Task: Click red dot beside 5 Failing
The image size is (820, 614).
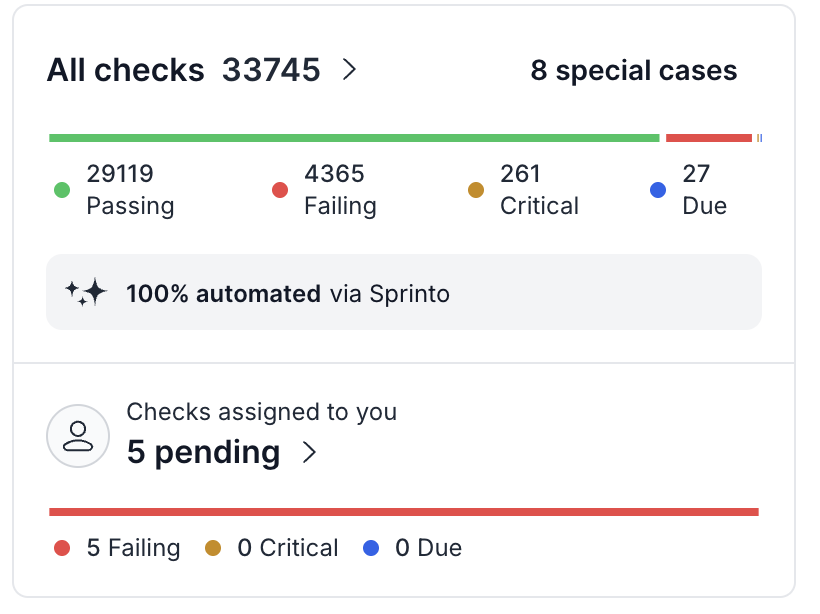Action: point(62,548)
